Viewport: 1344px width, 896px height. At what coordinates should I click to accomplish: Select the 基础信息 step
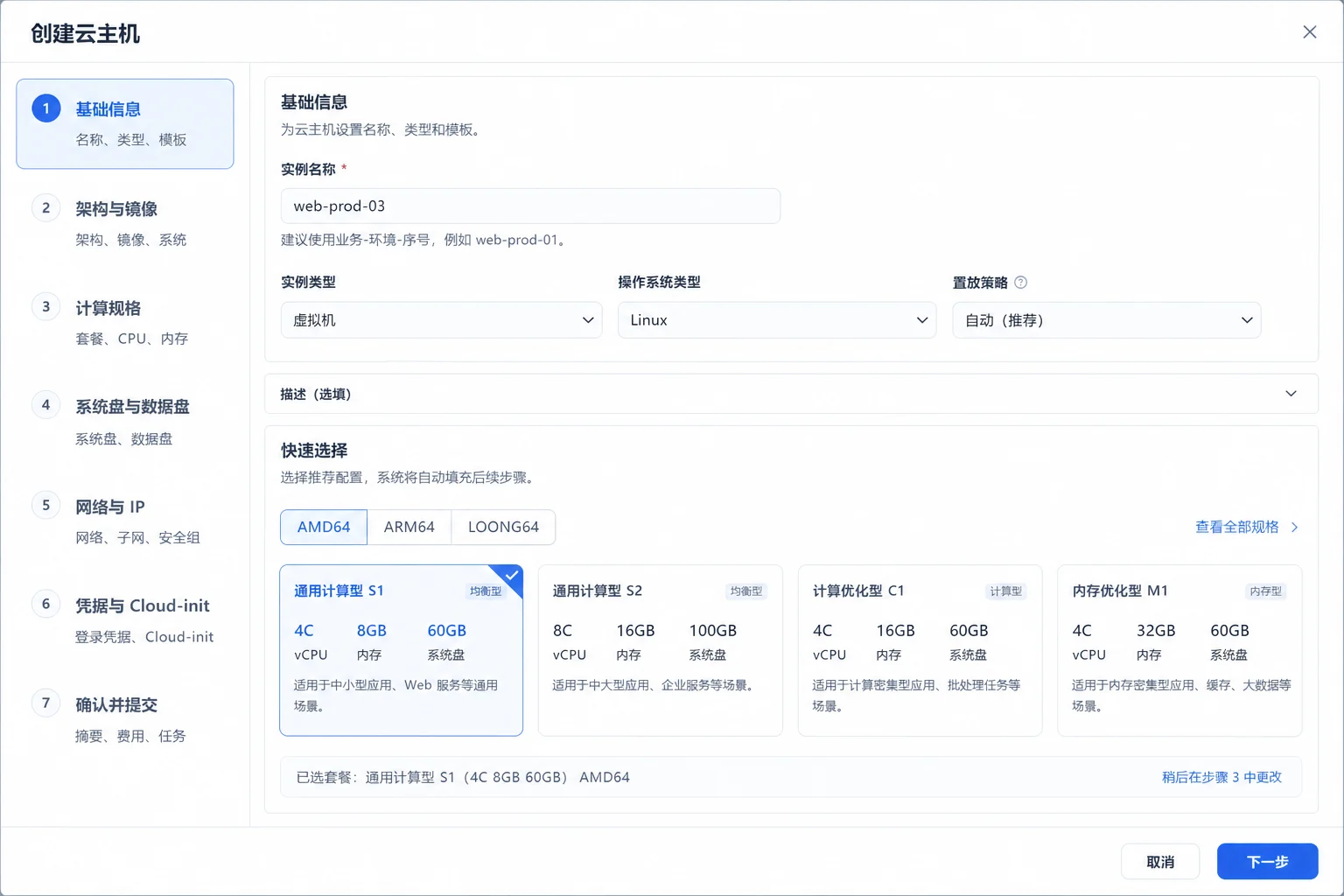[x=125, y=123]
